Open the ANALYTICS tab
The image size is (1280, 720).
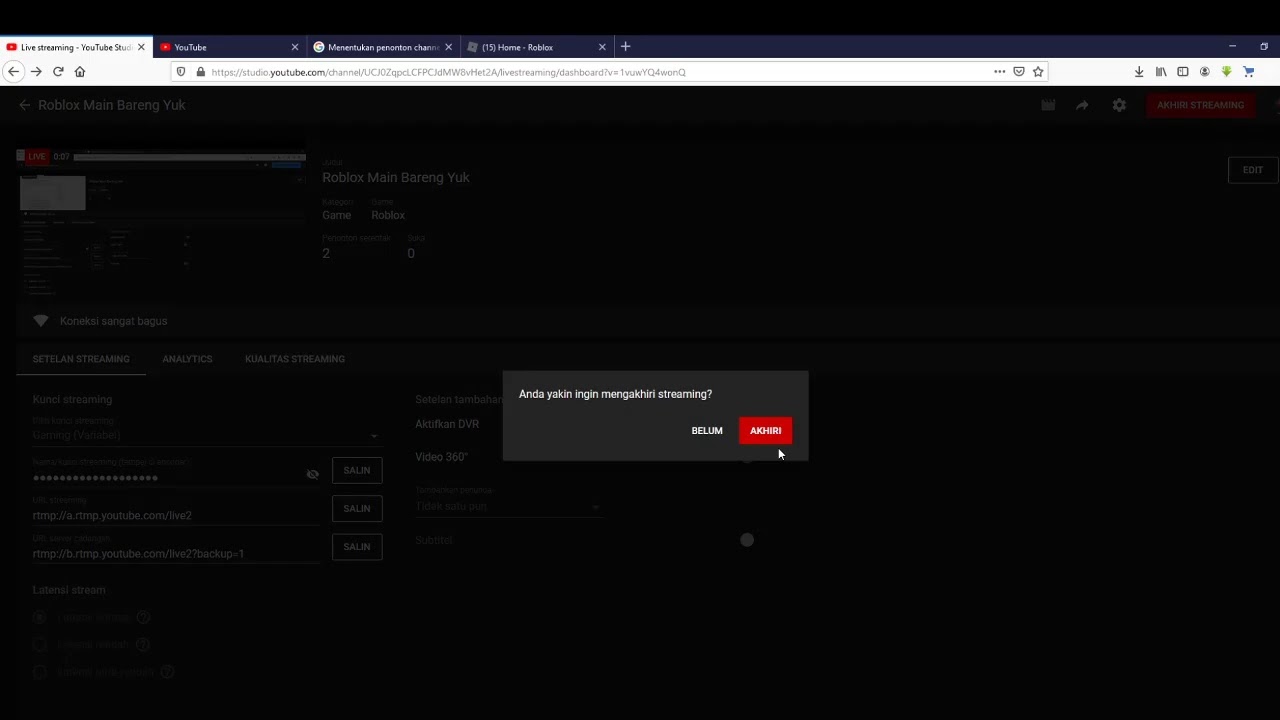click(x=187, y=359)
